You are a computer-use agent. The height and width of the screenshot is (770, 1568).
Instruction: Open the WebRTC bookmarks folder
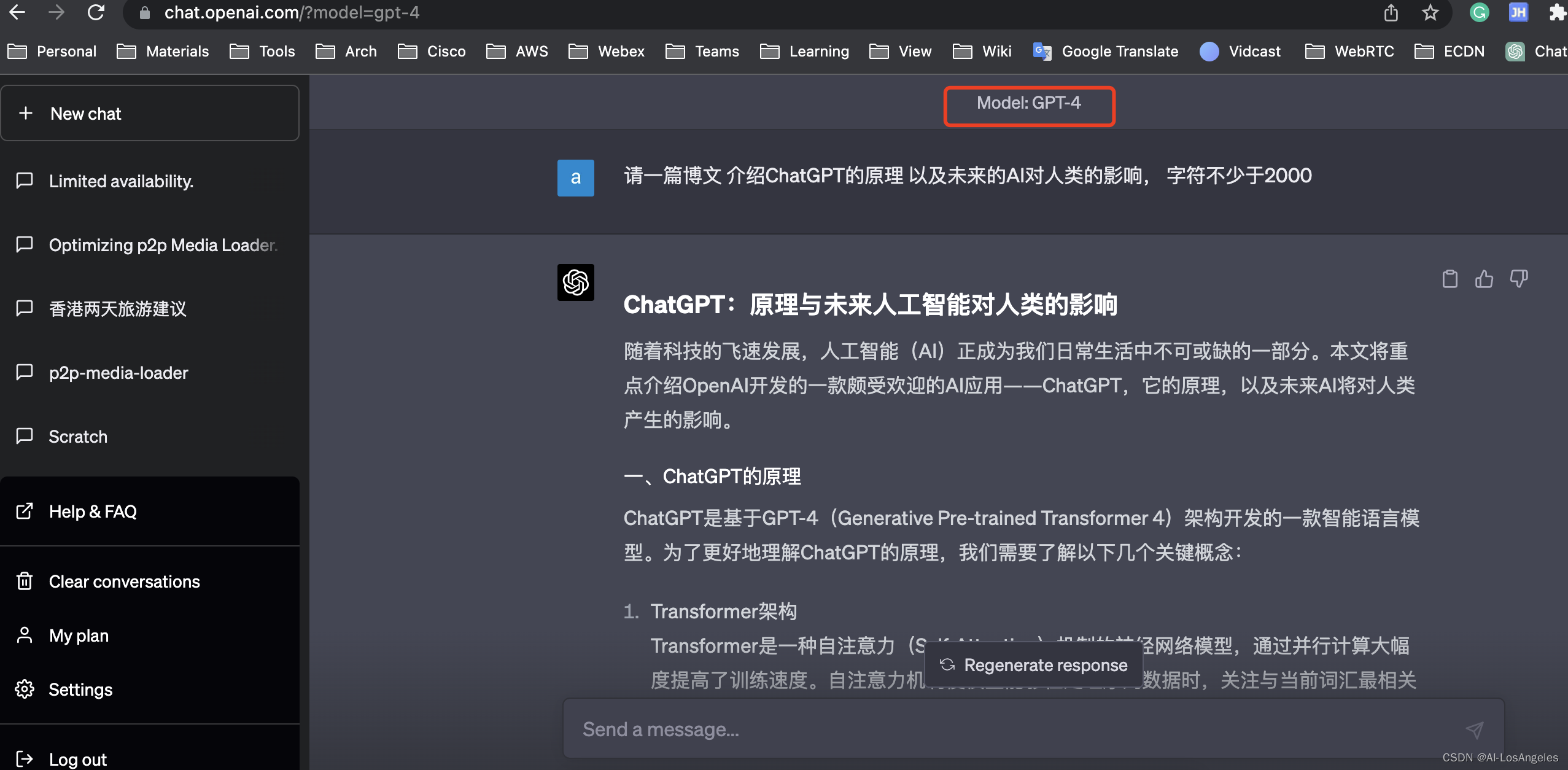[1349, 51]
